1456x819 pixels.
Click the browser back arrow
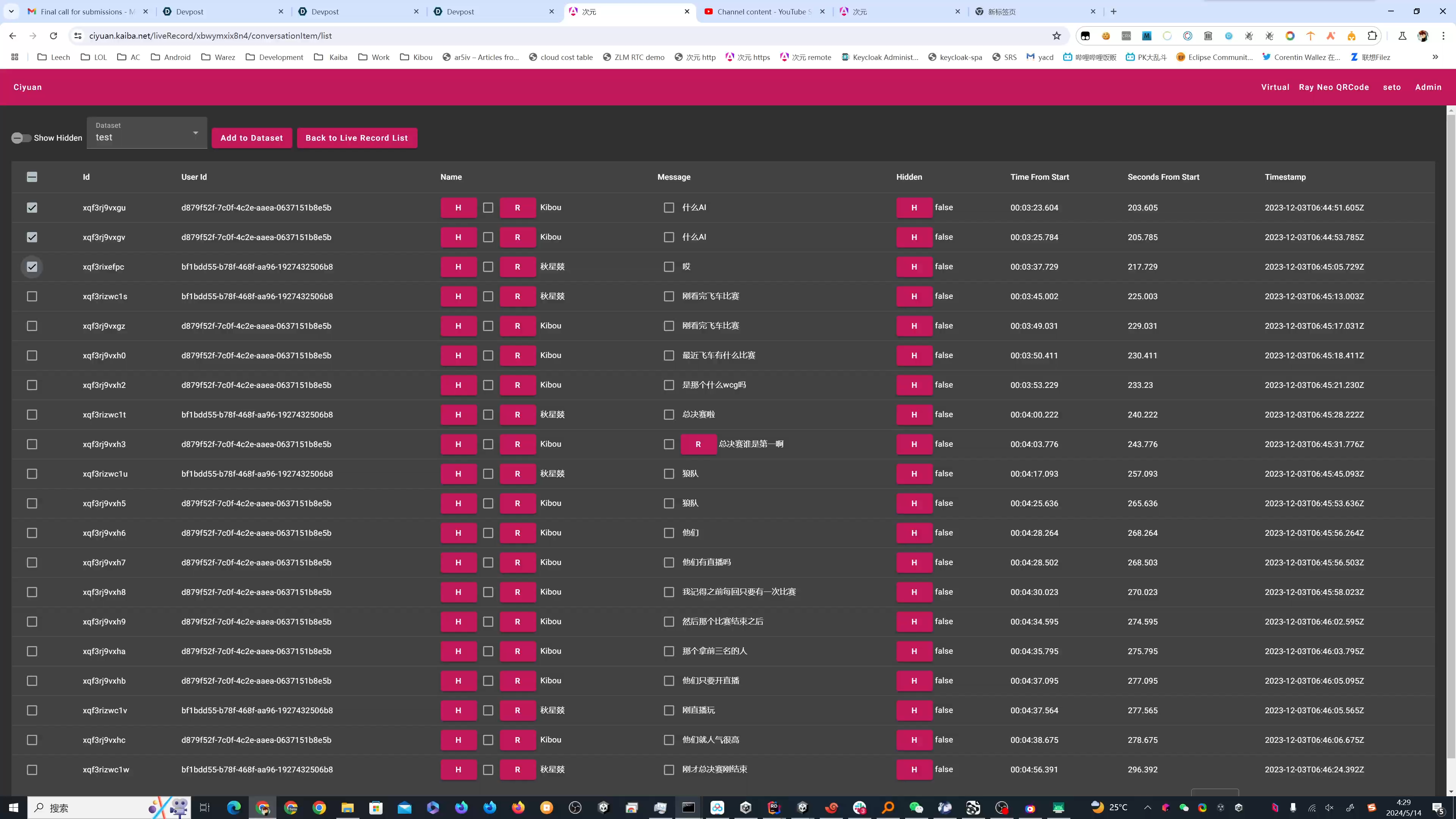click(13, 36)
